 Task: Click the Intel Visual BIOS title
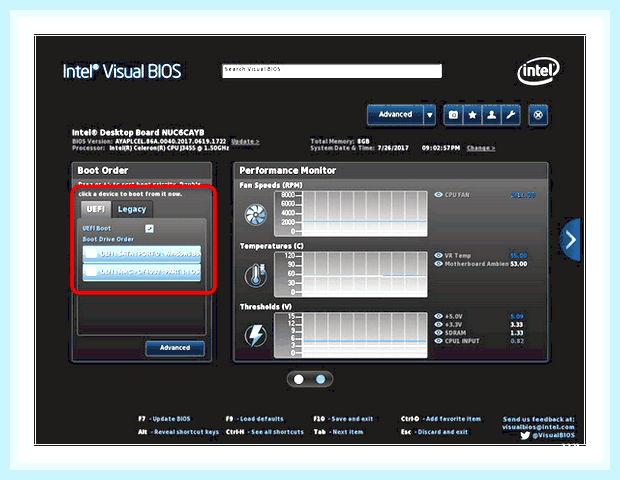coord(122,72)
